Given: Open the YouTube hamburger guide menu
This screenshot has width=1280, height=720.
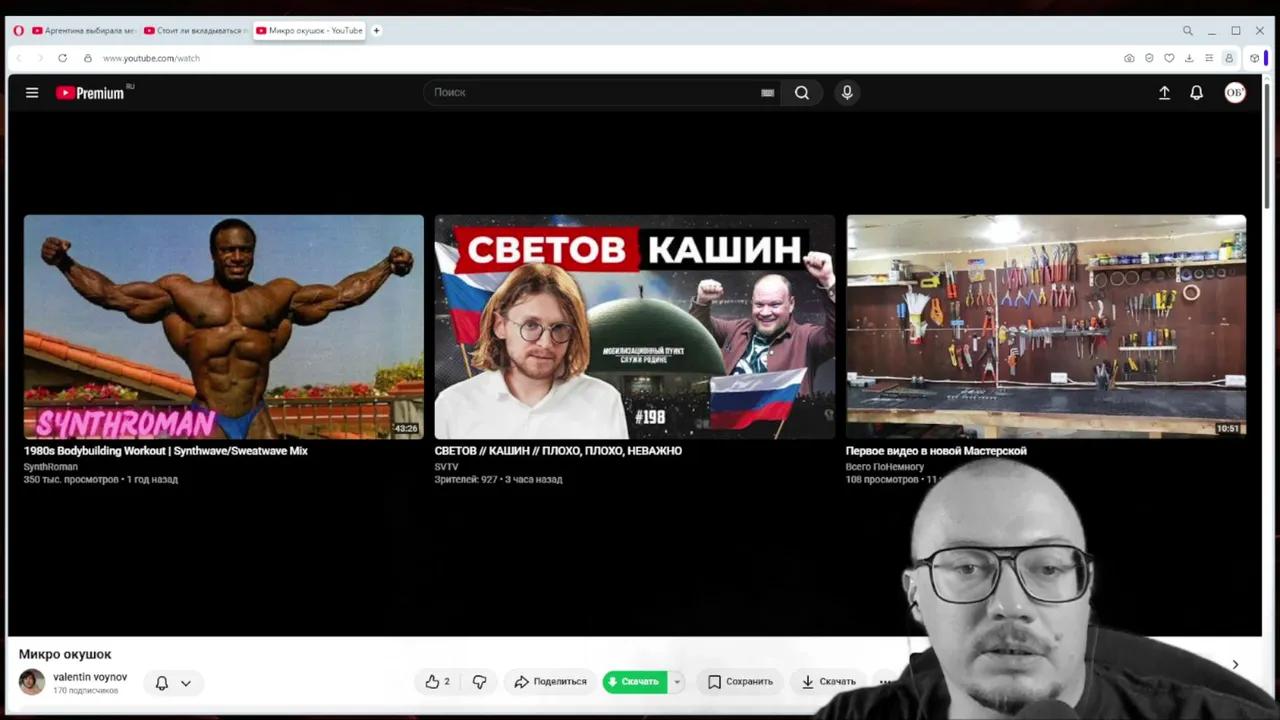Looking at the screenshot, I should pos(32,93).
